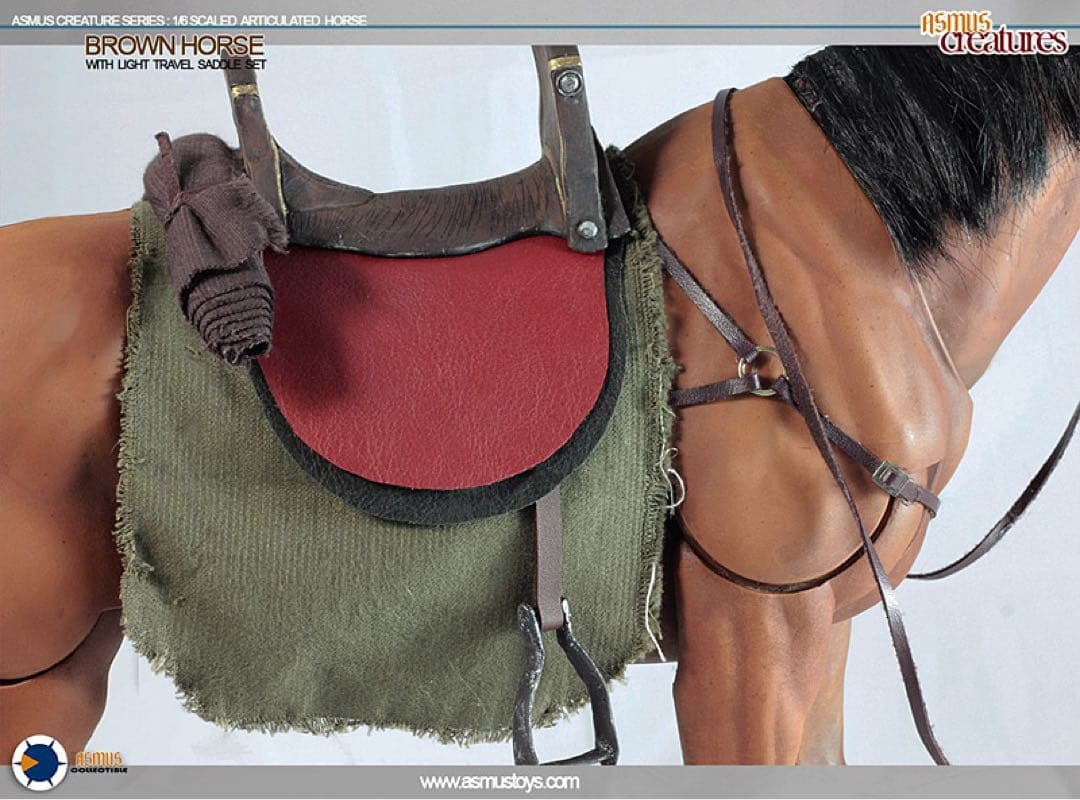1080x800 pixels.
Task: Click the BROWN HORSE title text
Action: point(174,45)
